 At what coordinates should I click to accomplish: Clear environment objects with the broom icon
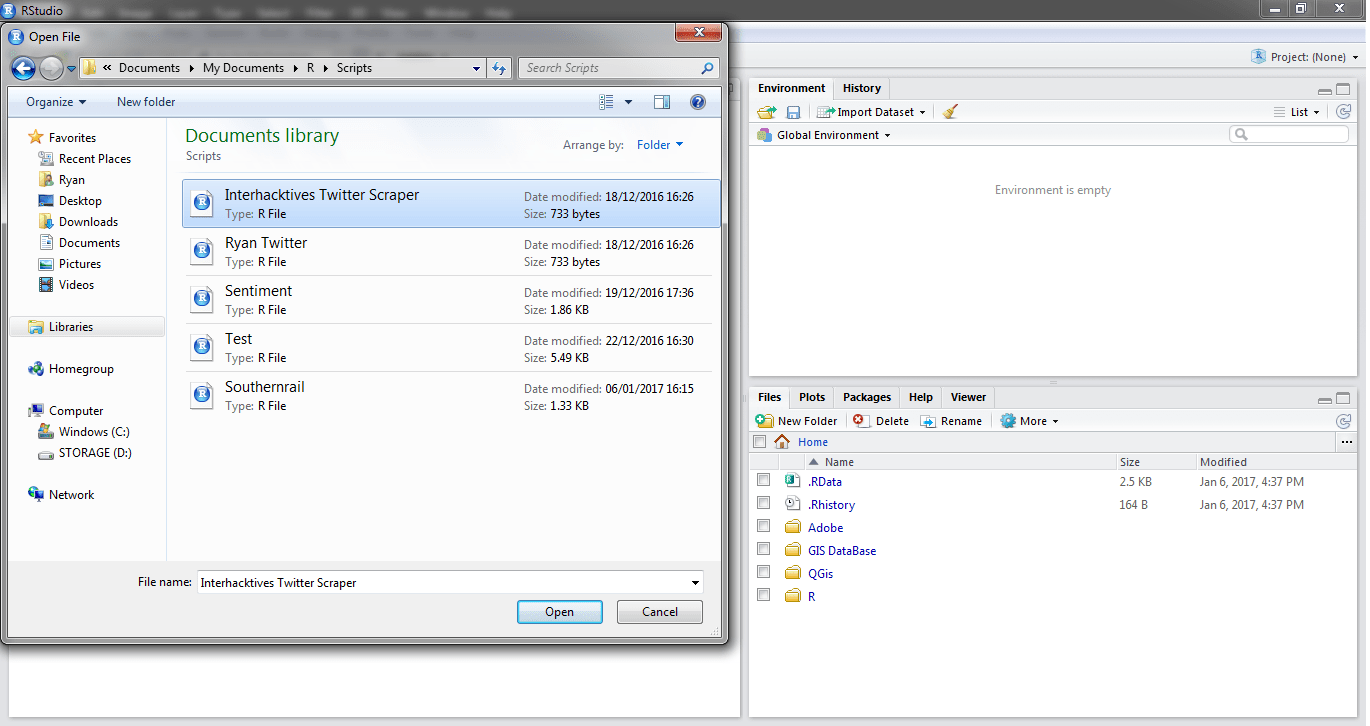click(950, 112)
